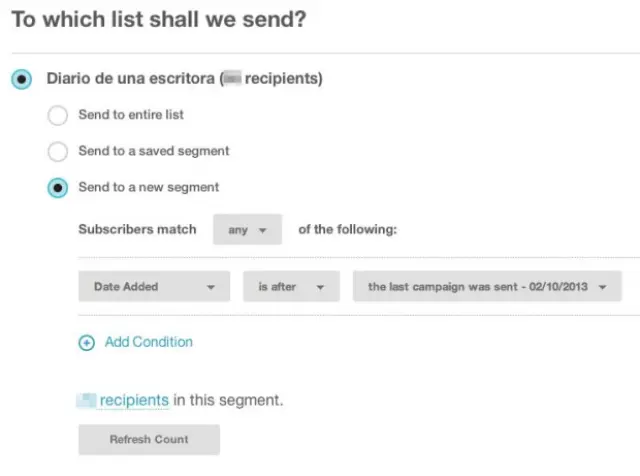
Task: Click the plus icon beside Add Condition
Action: [x=87, y=342]
